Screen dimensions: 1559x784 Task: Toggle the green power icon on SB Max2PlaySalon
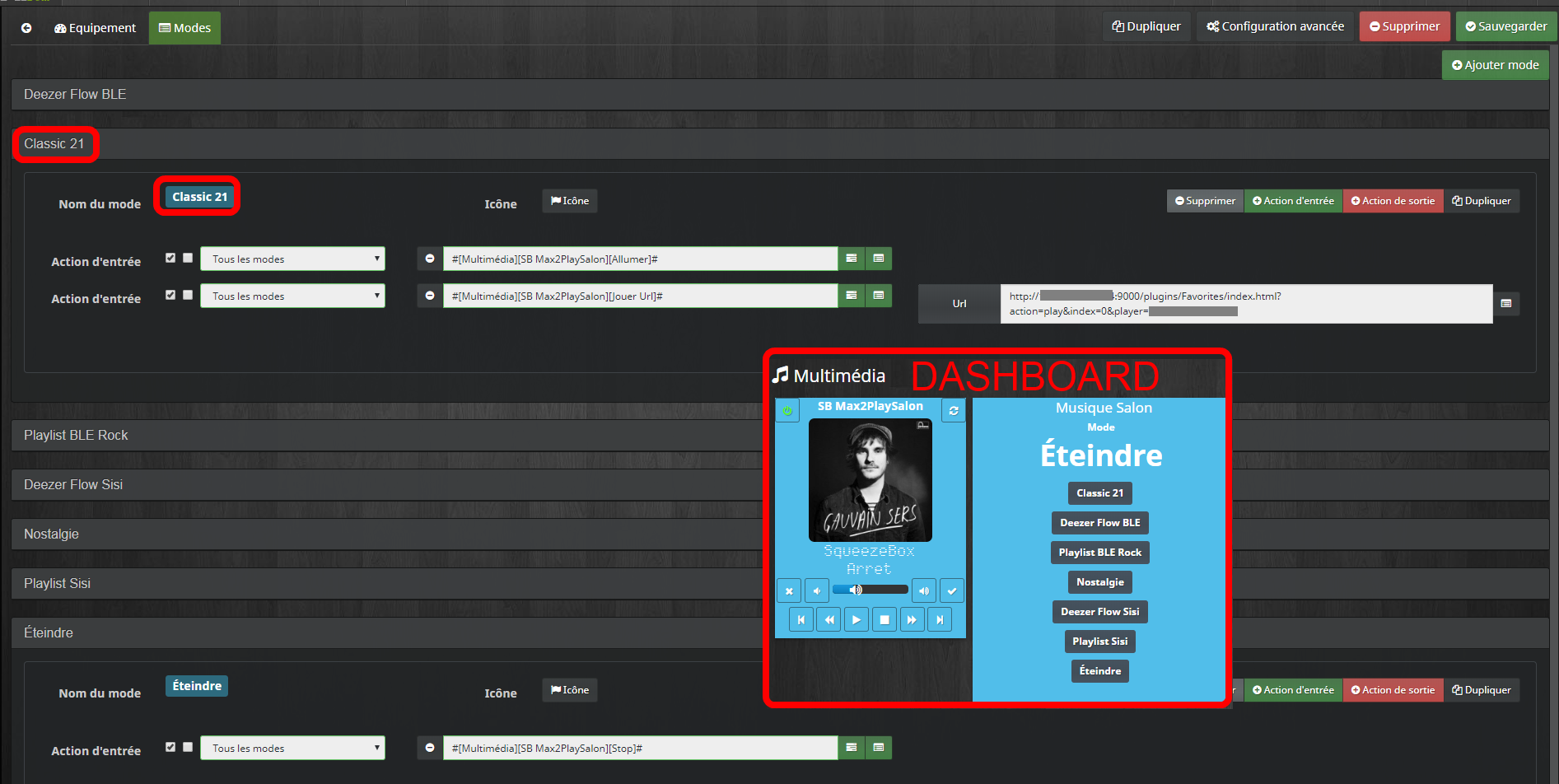pyautogui.click(x=787, y=410)
